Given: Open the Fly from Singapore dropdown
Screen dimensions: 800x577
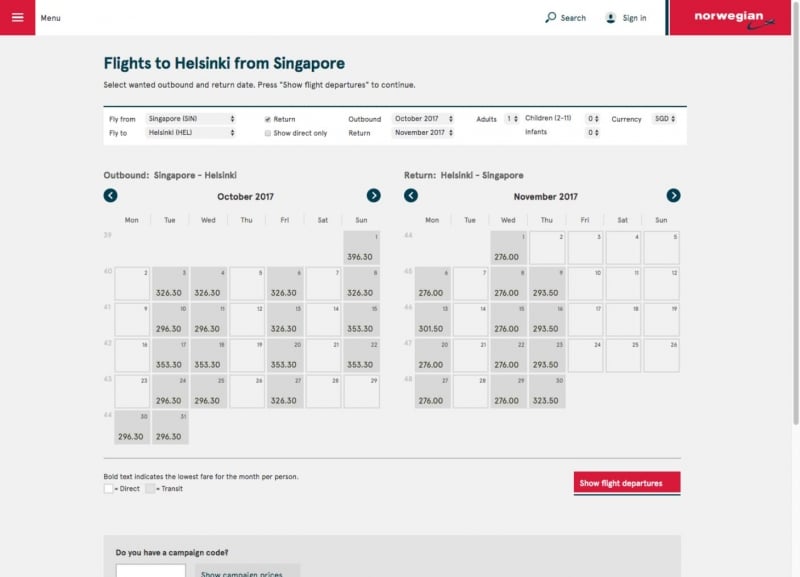Looking at the screenshot, I should (190, 119).
